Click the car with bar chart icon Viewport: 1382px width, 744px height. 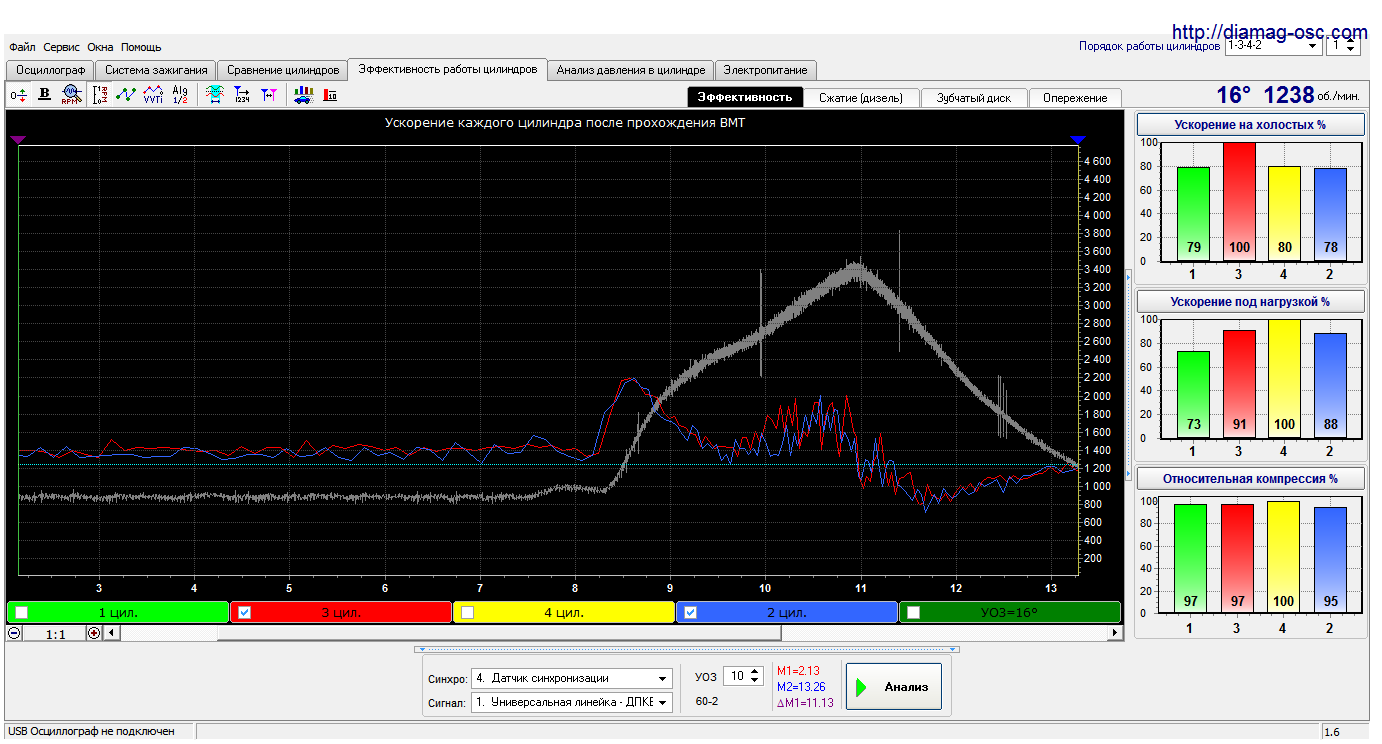(303, 95)
